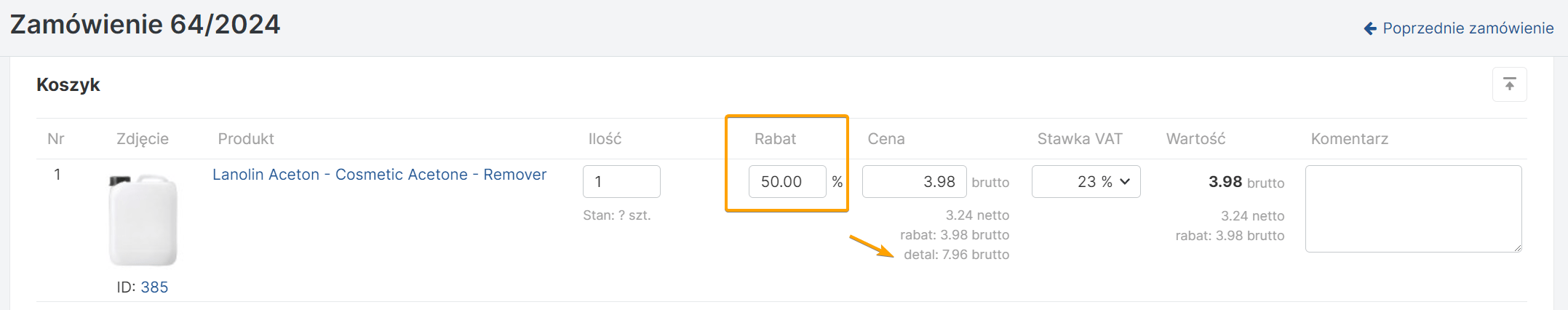The height and width of the screenshot is (310, 1568).
Task: Open the Lanolin Aceton product link
Action: (379, 175)
